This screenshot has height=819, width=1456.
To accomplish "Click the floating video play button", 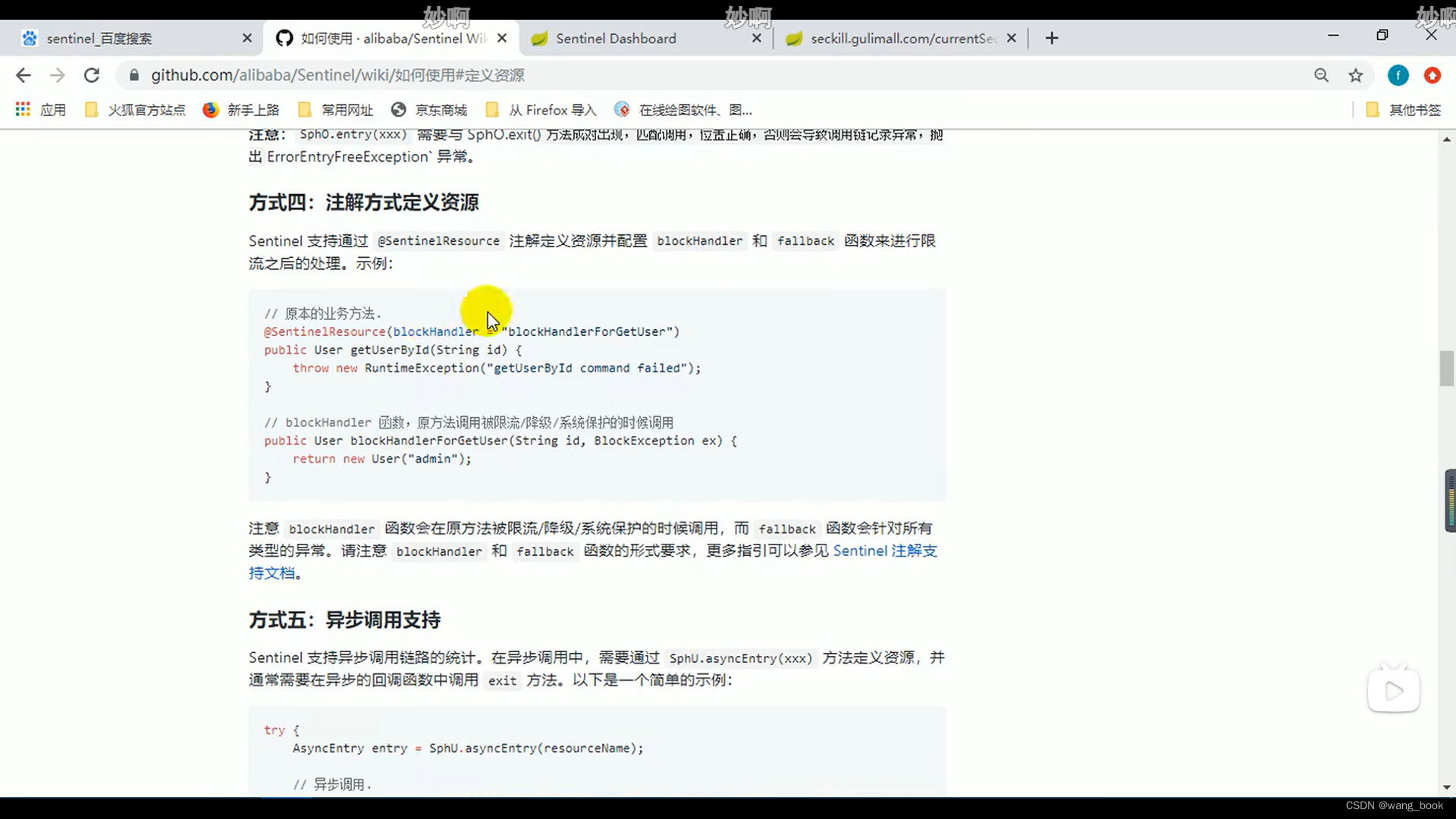I will click(x=1394, y=691).
